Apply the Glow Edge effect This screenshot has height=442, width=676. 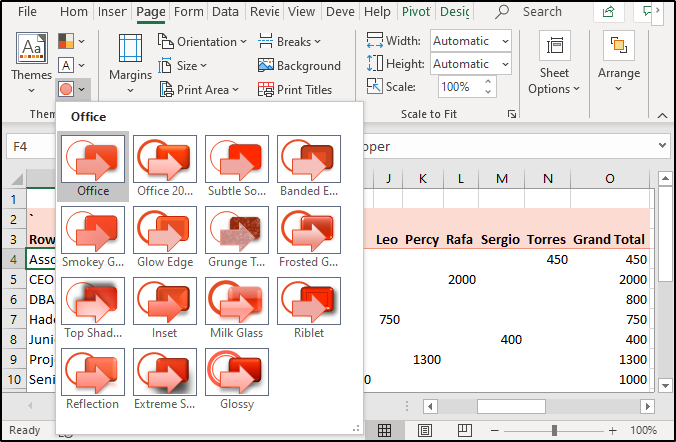(x=165, y=238)
